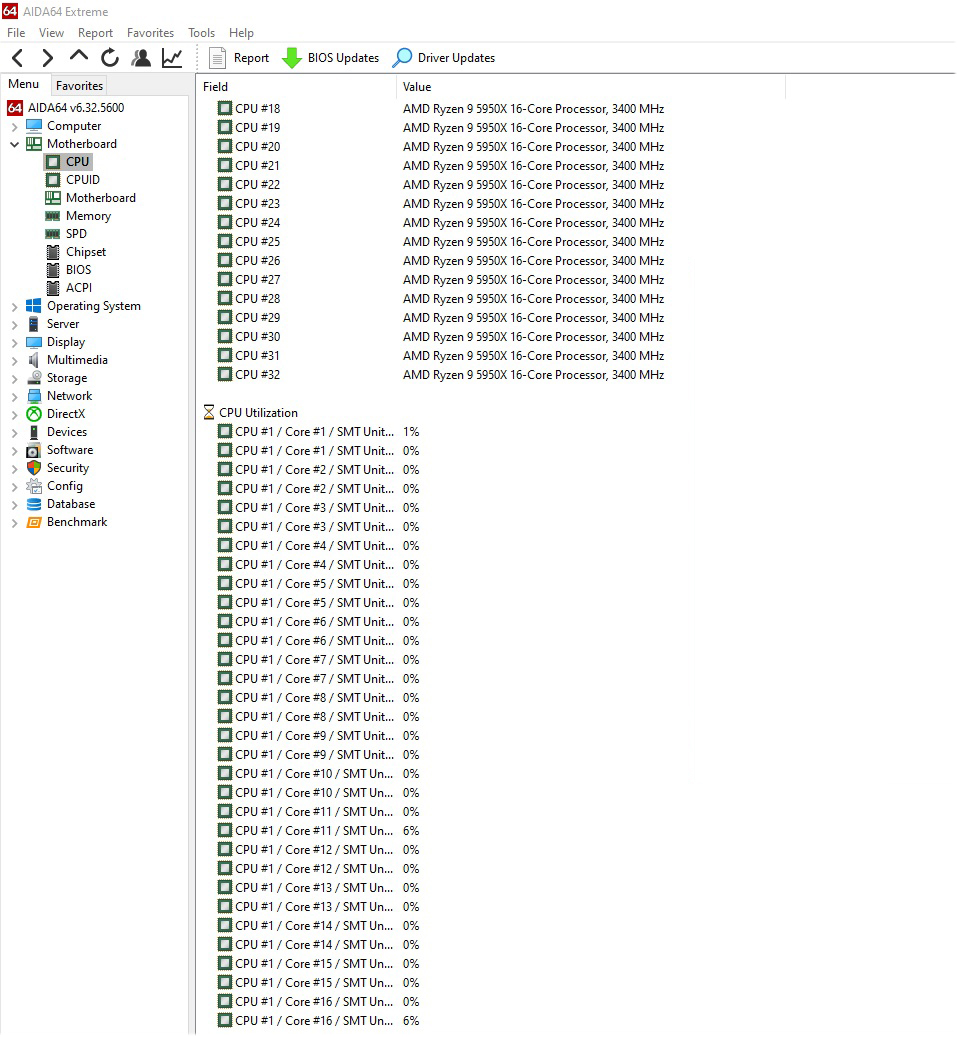Go up one level with Up arrow
This screenshot has width=958, height=1037.
coord(79,57)
